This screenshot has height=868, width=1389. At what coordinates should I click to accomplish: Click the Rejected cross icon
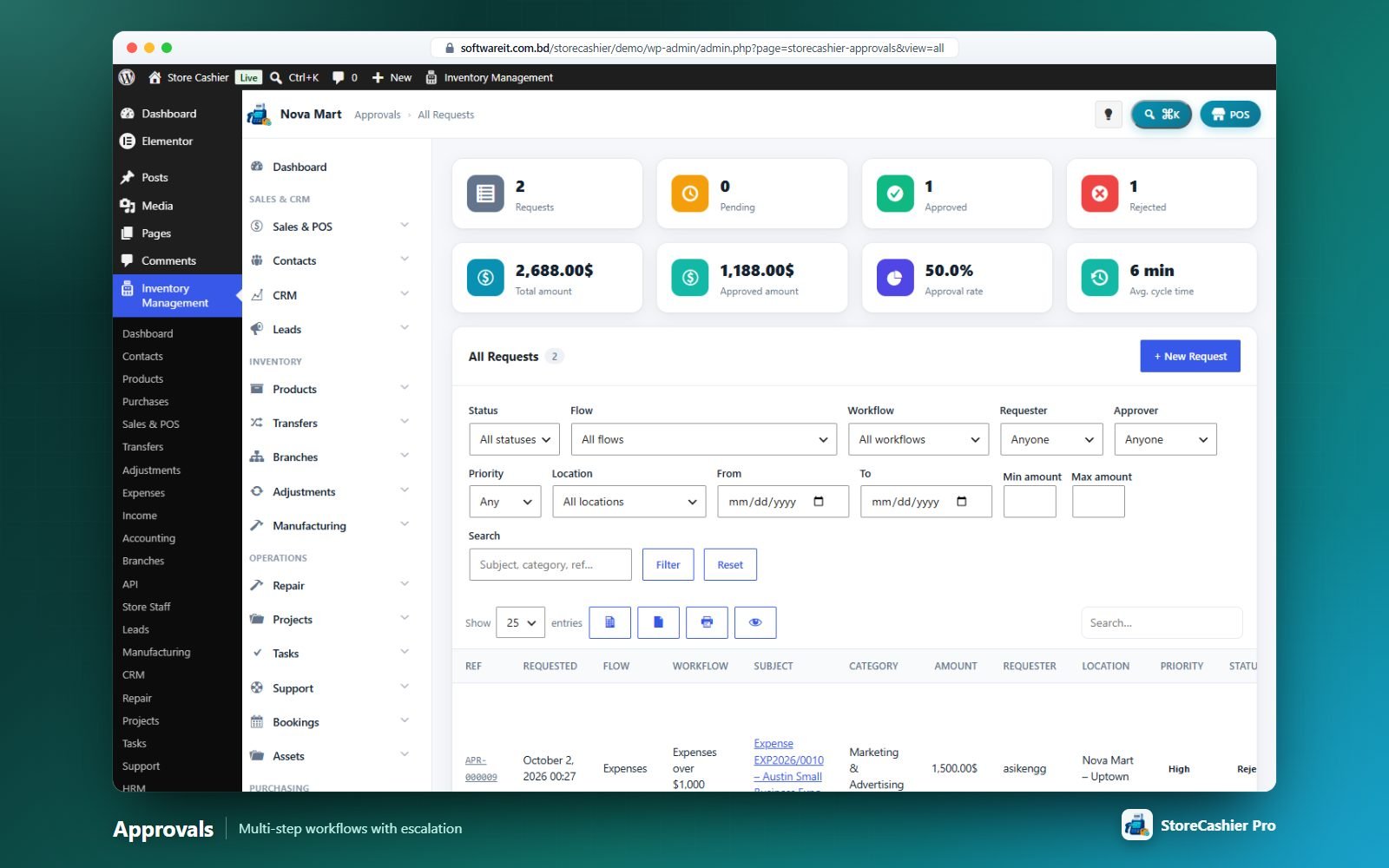tap(1100, 194)
